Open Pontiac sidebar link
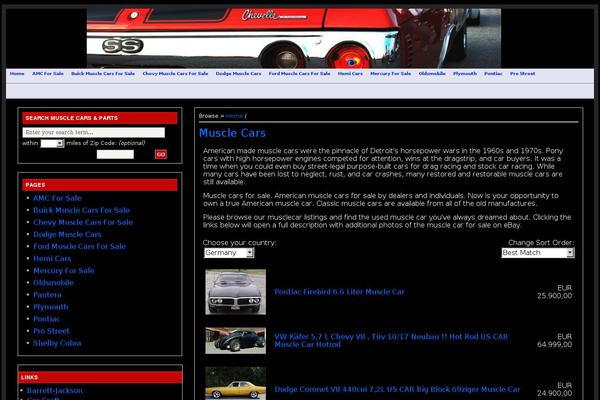This screenshot has width=600, height=400. pyautogui.click(x=46, y=319)
